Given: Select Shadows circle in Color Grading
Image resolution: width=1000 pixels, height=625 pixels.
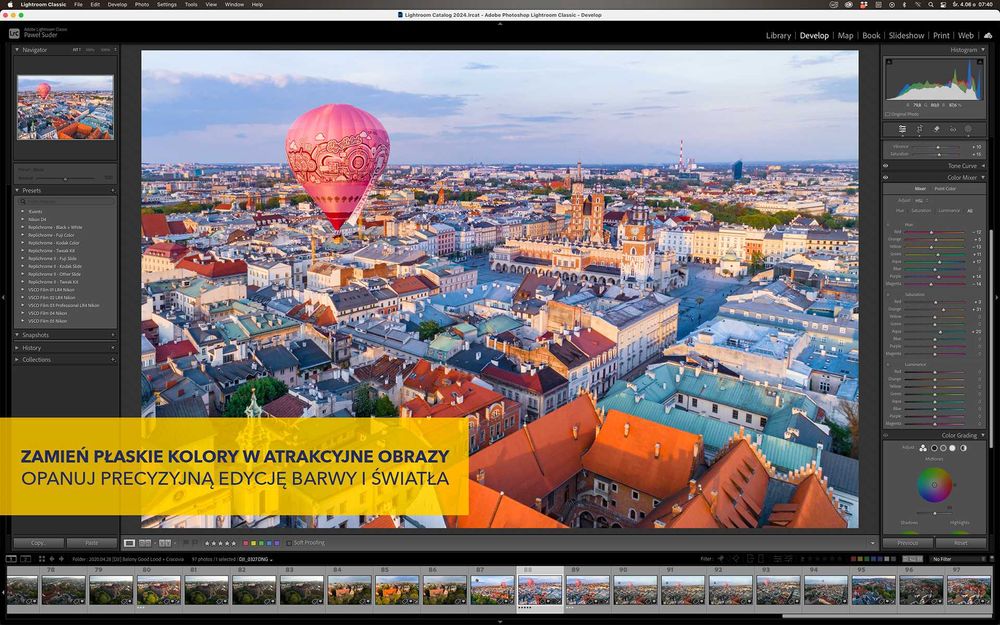Looking at the screenshot, I should pyautogui.click(x=934, y=448).
